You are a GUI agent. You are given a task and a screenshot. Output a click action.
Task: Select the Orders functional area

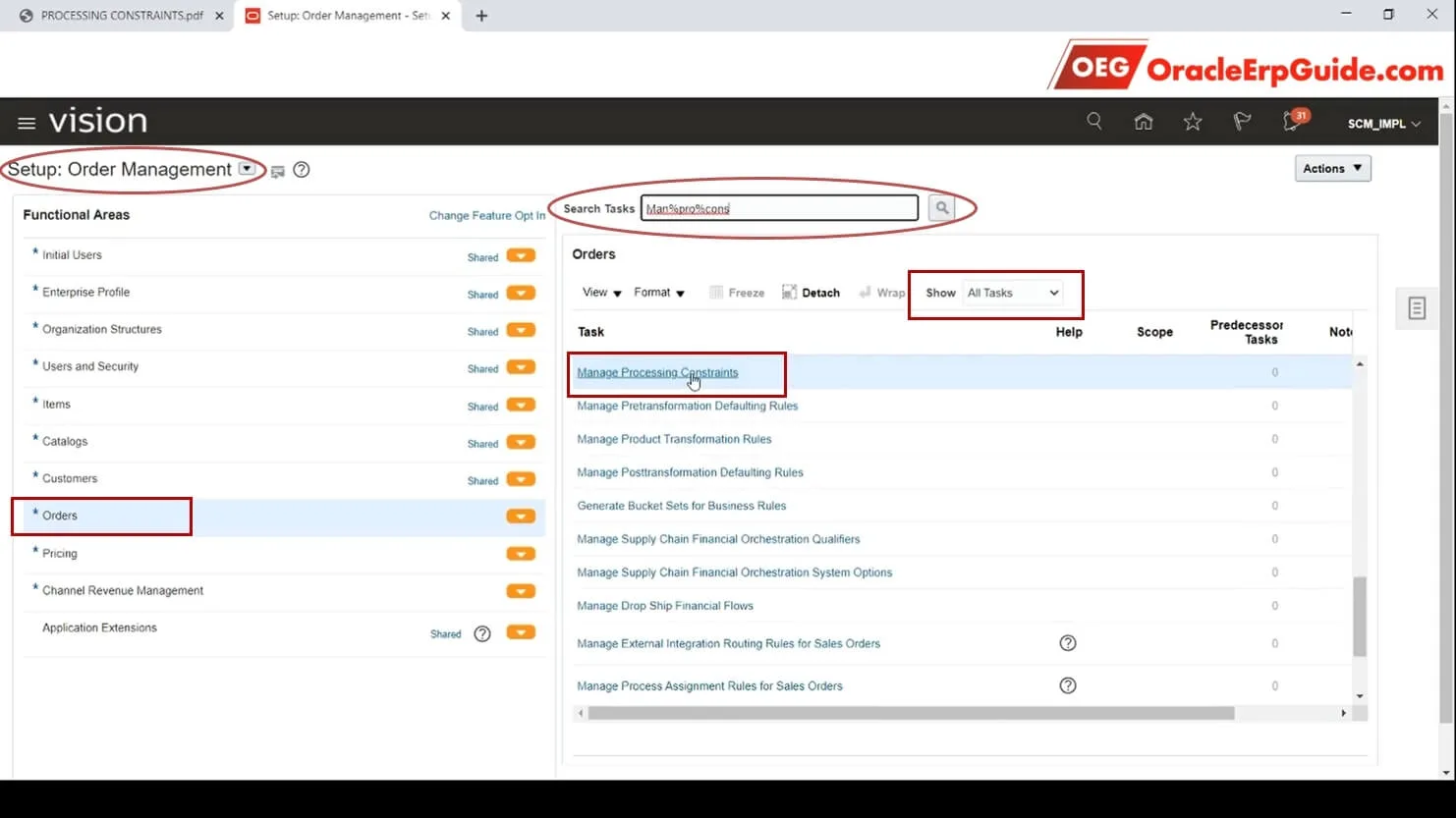pyautogui.click(x=60, y=516)
